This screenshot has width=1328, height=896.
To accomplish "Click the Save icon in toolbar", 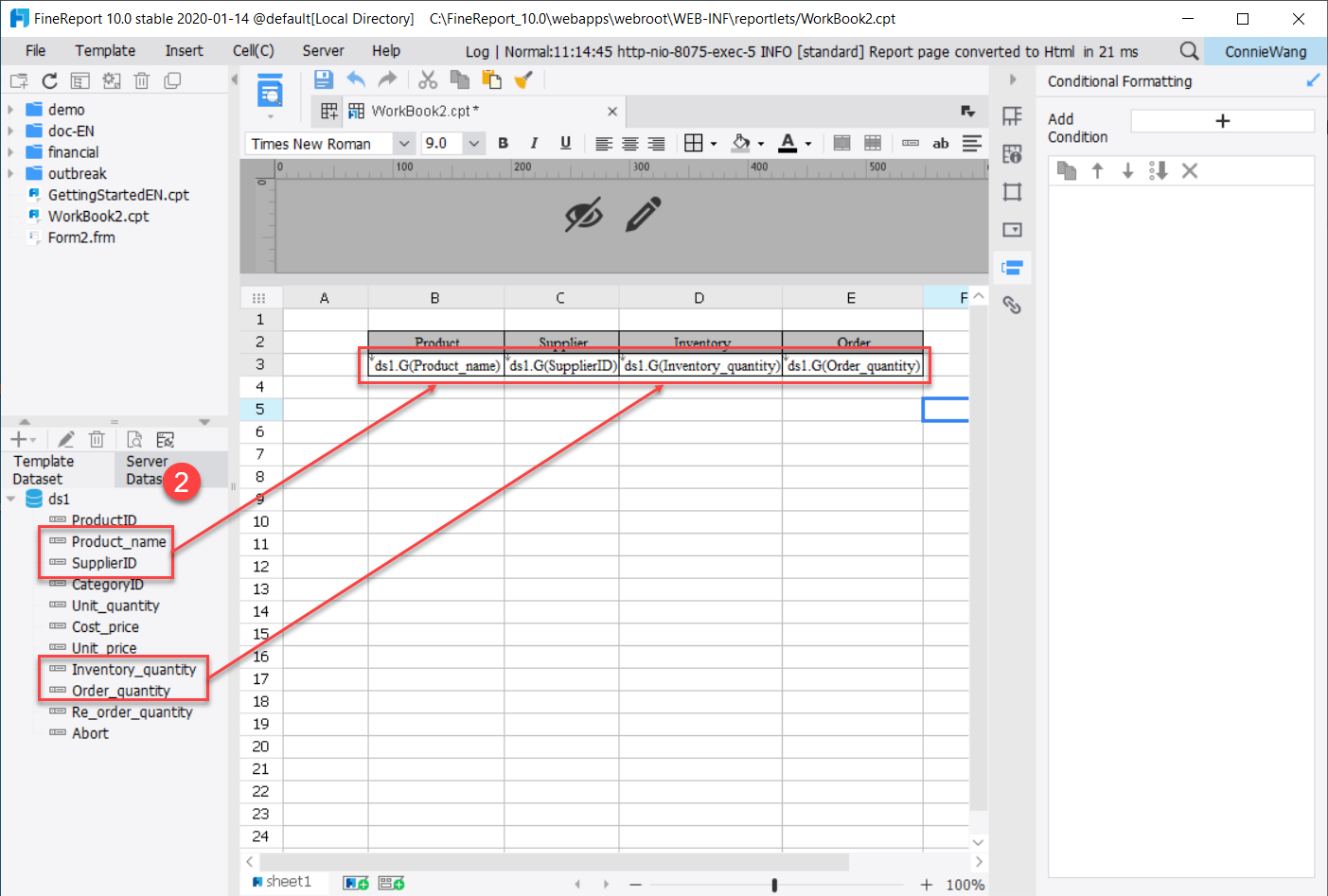I will click(x=323, y=79).
